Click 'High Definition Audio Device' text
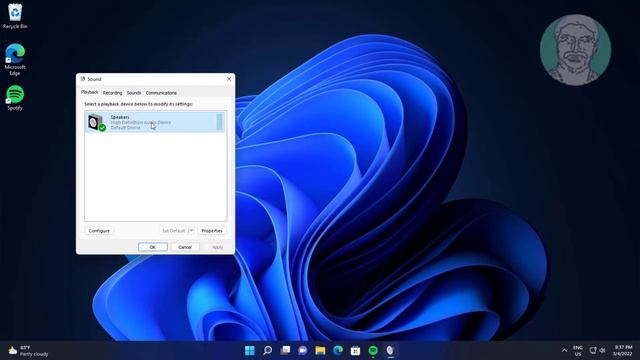This screenshot has width=640, height=360. click(141, 122)
